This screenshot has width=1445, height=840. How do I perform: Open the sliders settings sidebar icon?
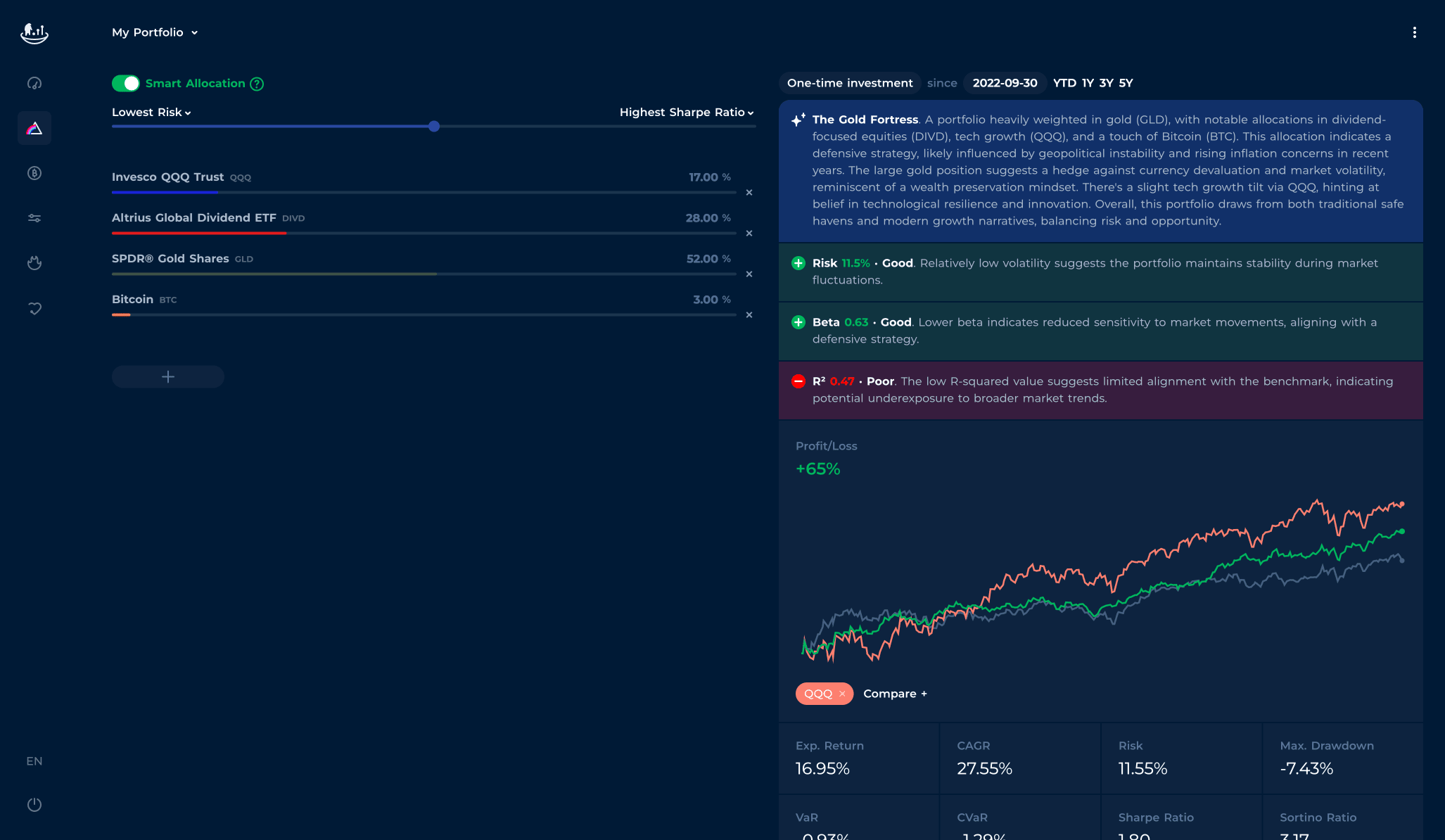(34, 218)
